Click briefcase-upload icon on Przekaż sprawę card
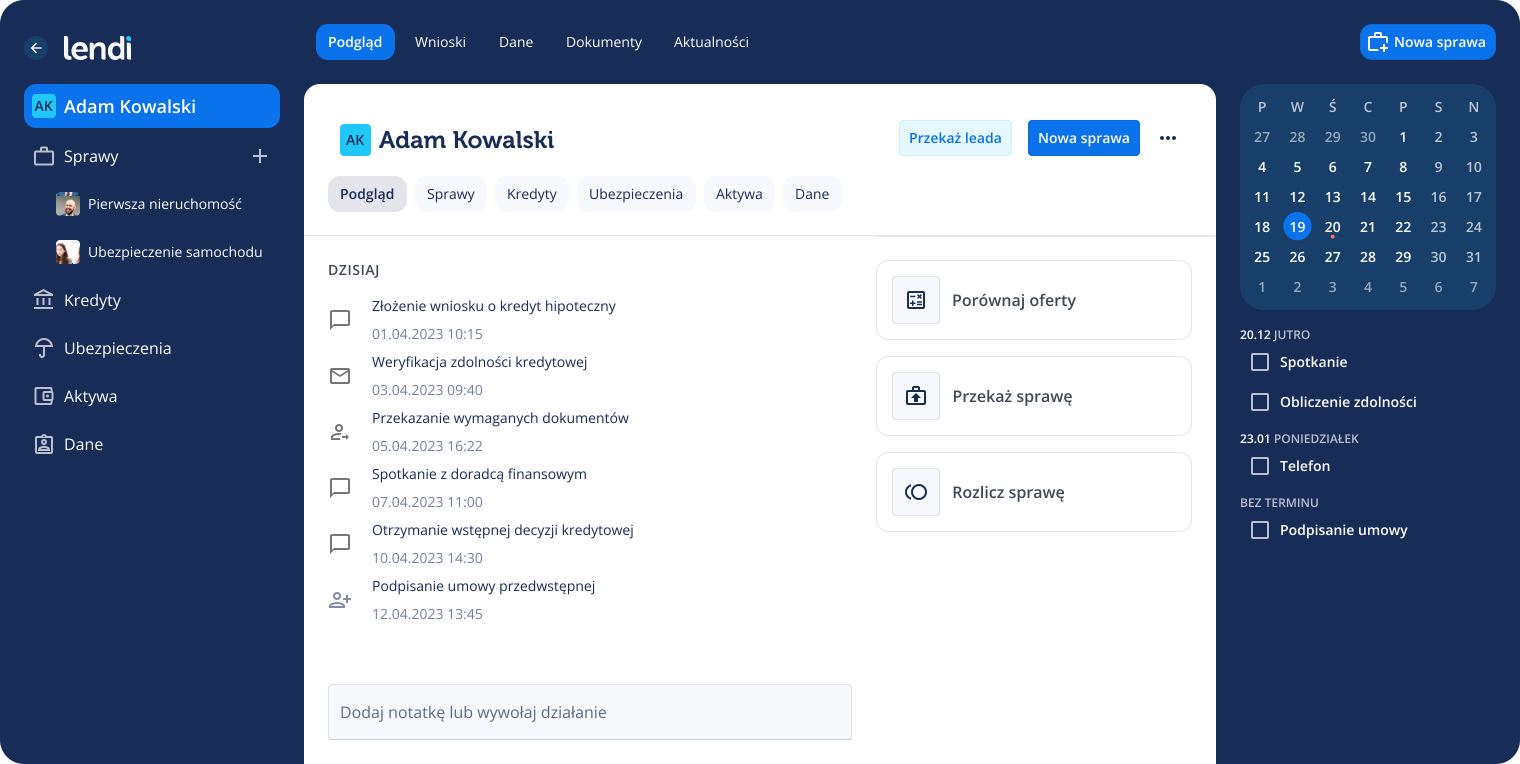 click(916, 396)
